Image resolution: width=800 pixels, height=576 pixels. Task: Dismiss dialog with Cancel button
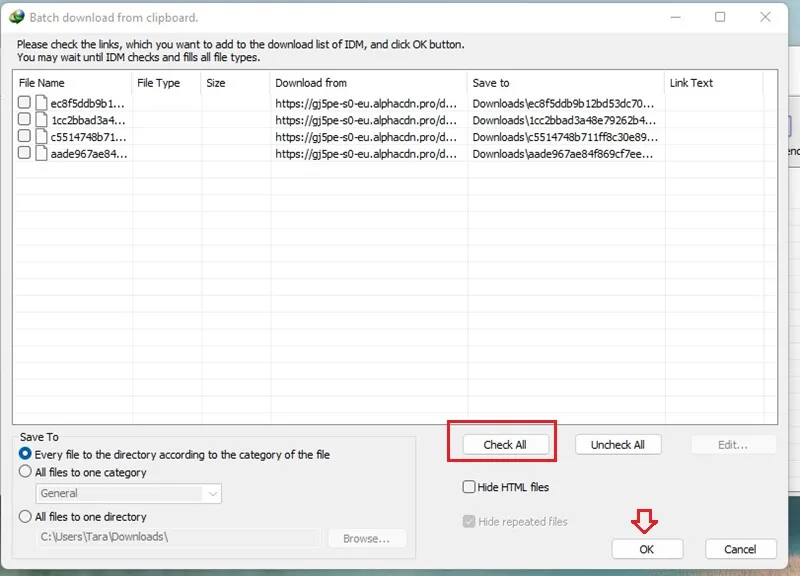(740, 549)
